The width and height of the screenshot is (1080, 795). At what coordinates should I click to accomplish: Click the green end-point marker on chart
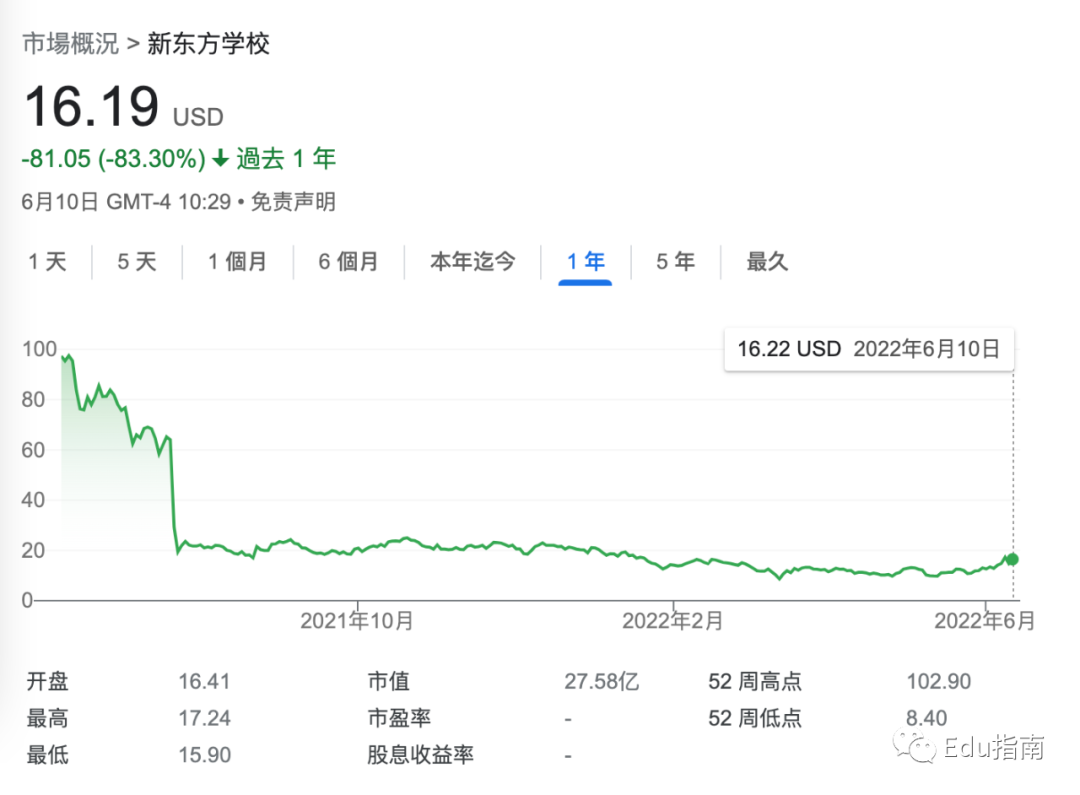click(1012, 559)
